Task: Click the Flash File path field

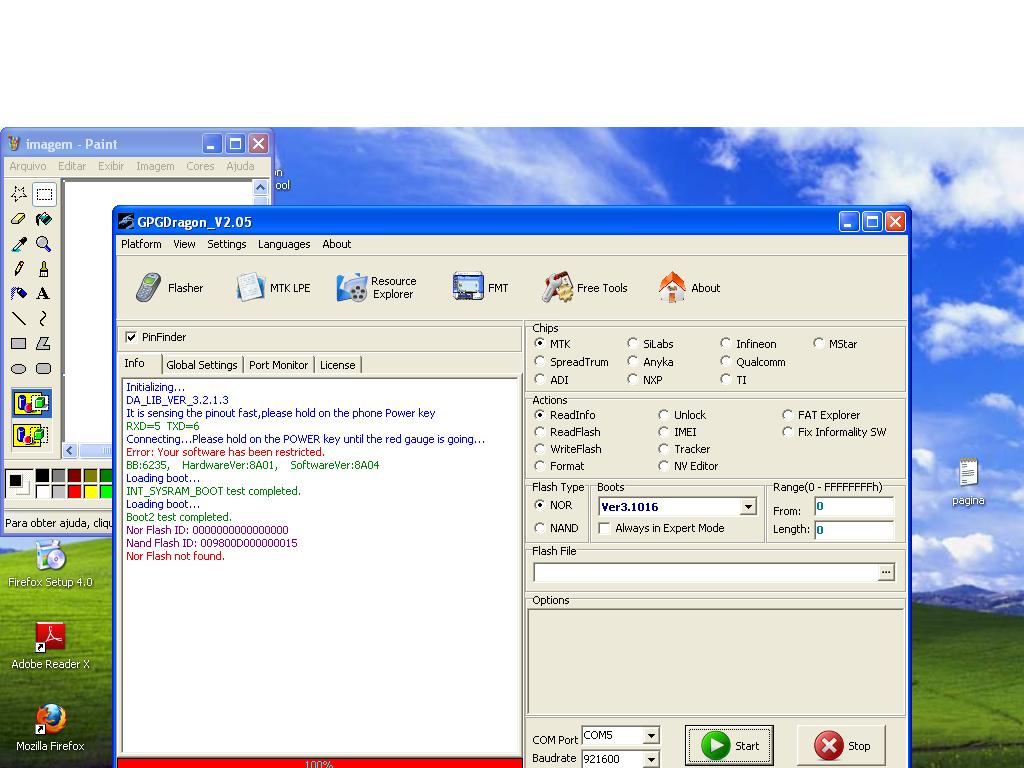Action: tap(705, 572)
